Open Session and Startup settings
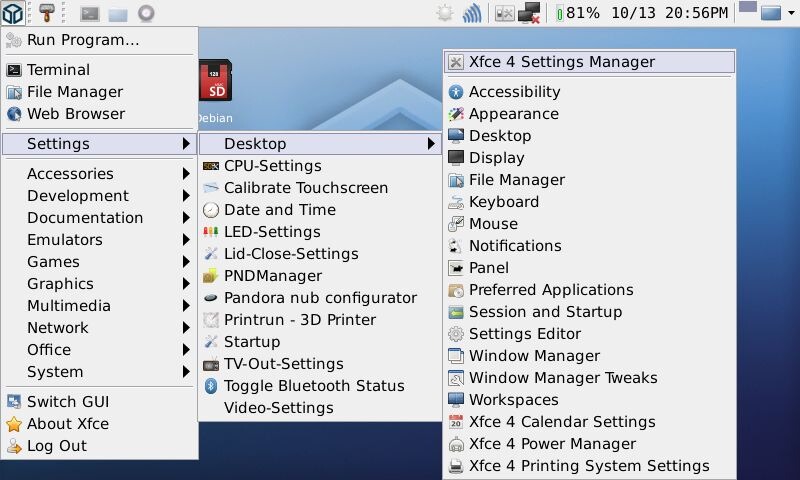Screen dimensions: 800x480 point(589,312)
